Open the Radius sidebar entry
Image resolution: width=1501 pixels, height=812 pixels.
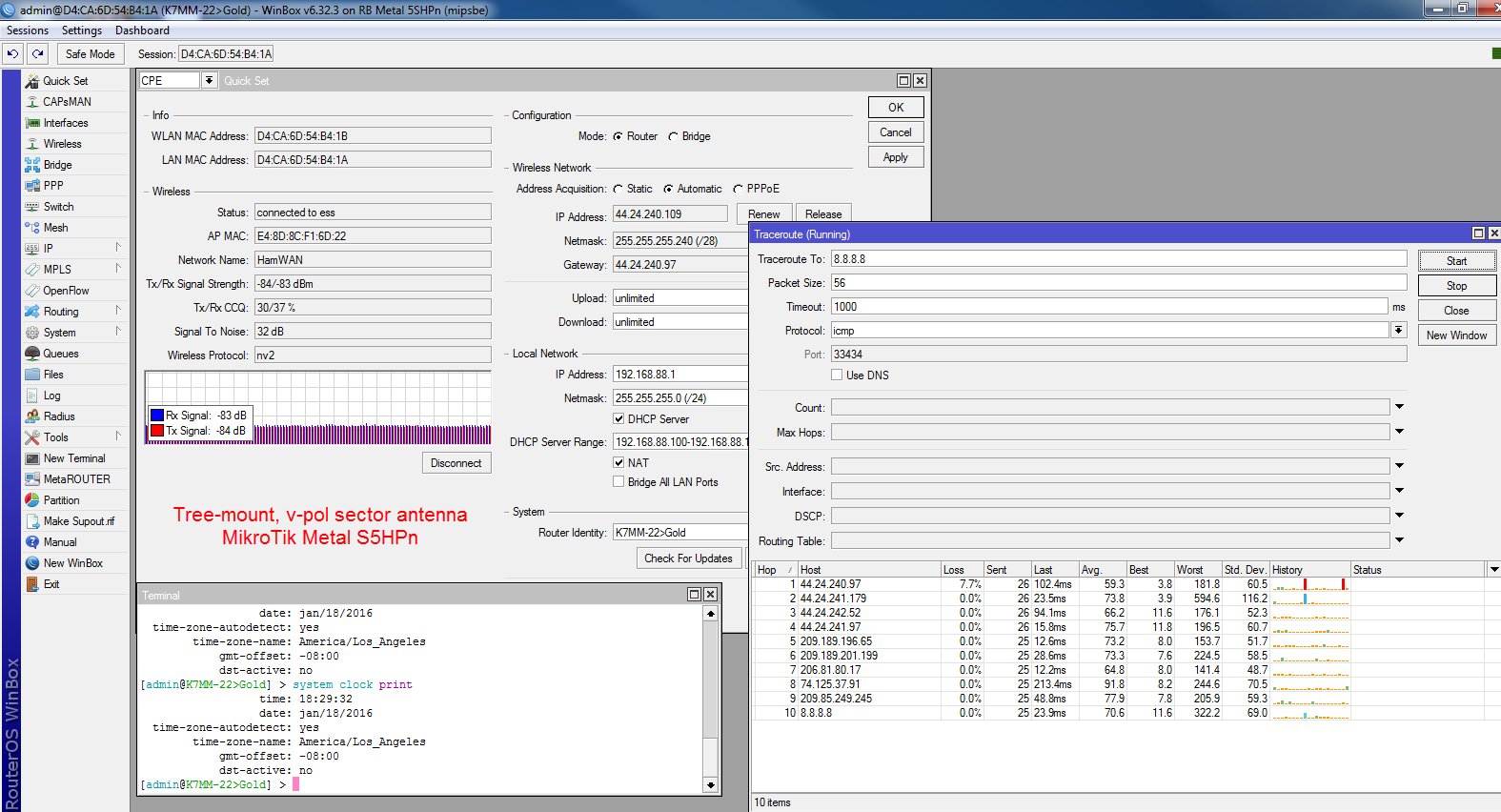tap(58, 416)
